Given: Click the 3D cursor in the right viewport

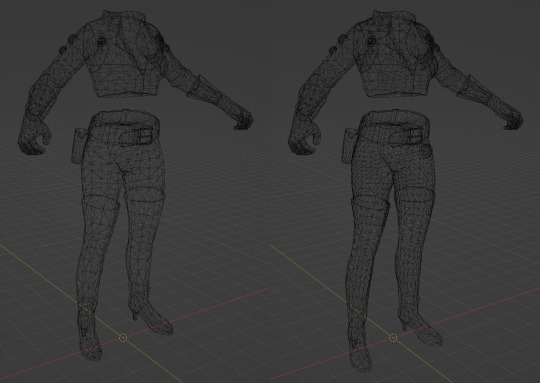Looking at the screenshot, I should [393, 338].
